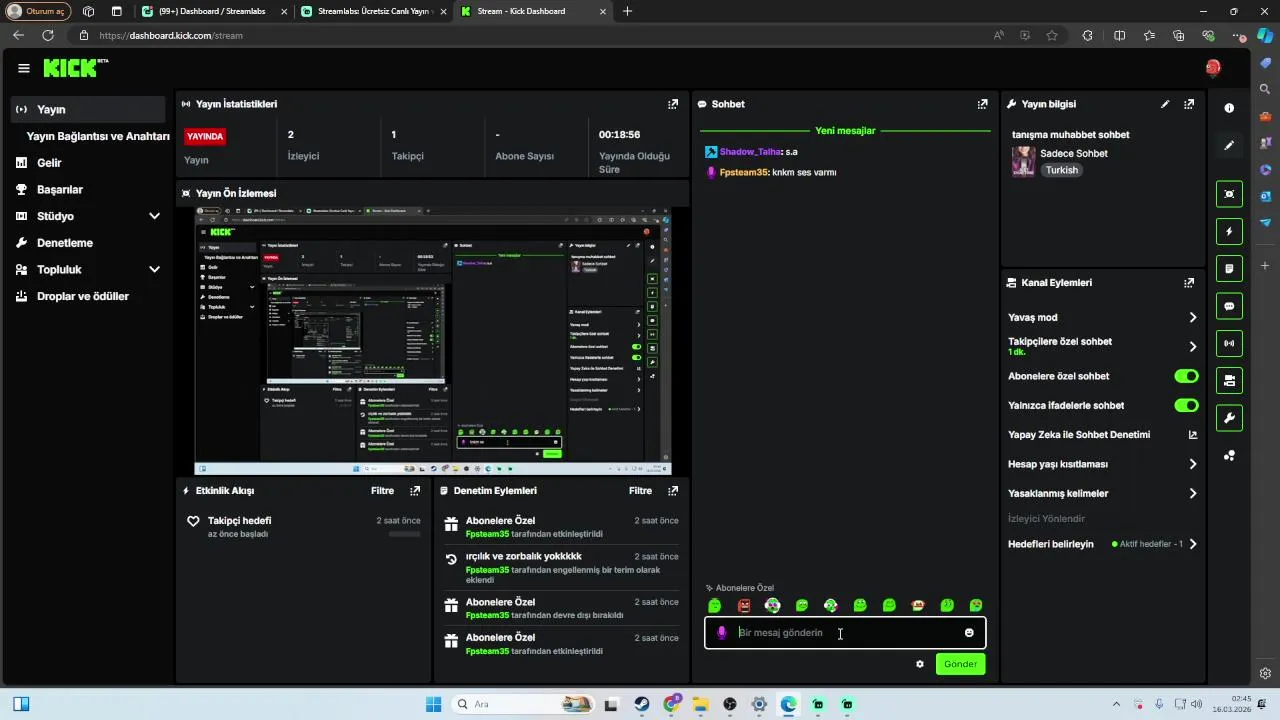Open the Shadow_Talha username in chat
Screen dimensions: 1280x720
point(750,152)
